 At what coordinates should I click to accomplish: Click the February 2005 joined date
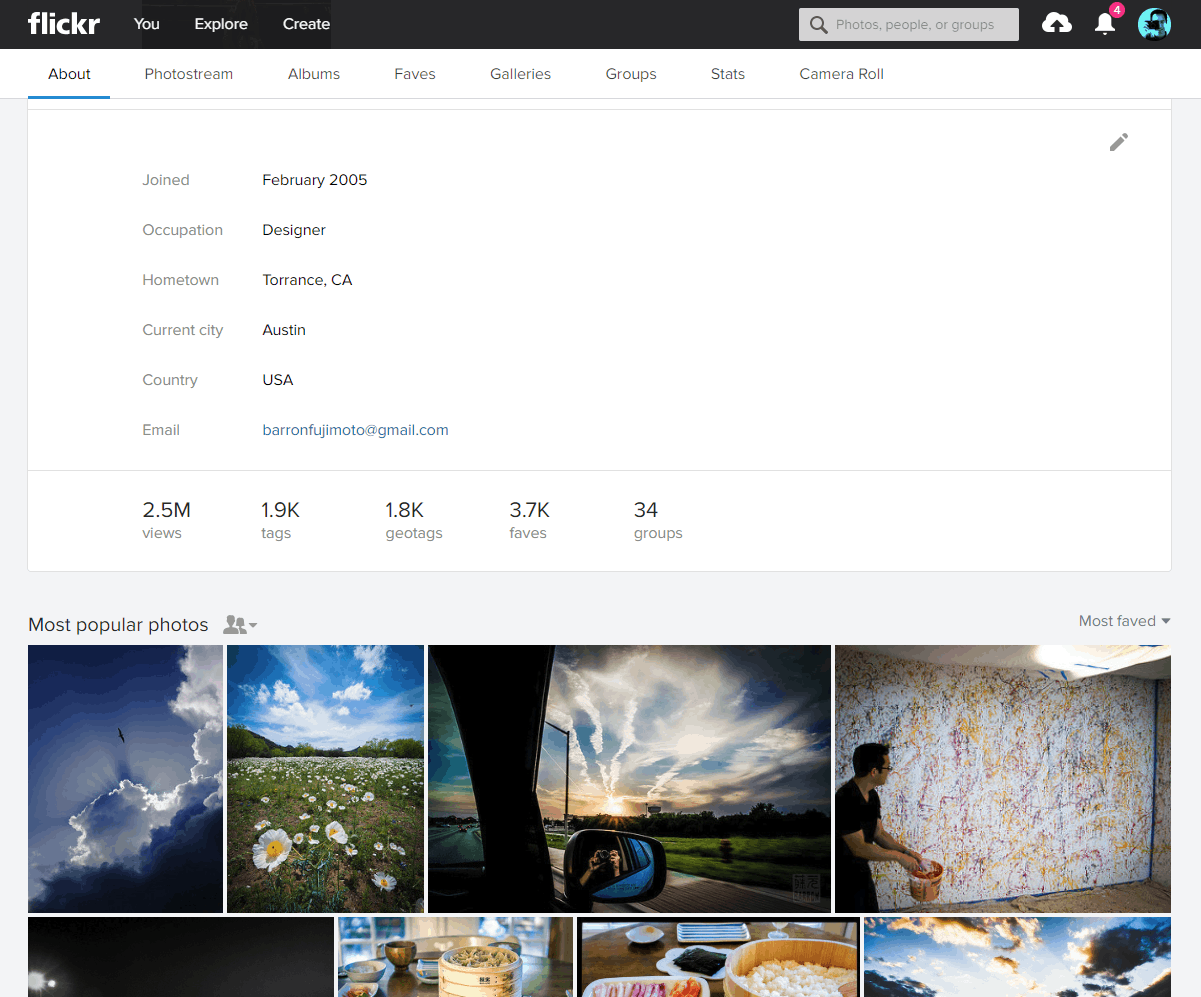315,180
